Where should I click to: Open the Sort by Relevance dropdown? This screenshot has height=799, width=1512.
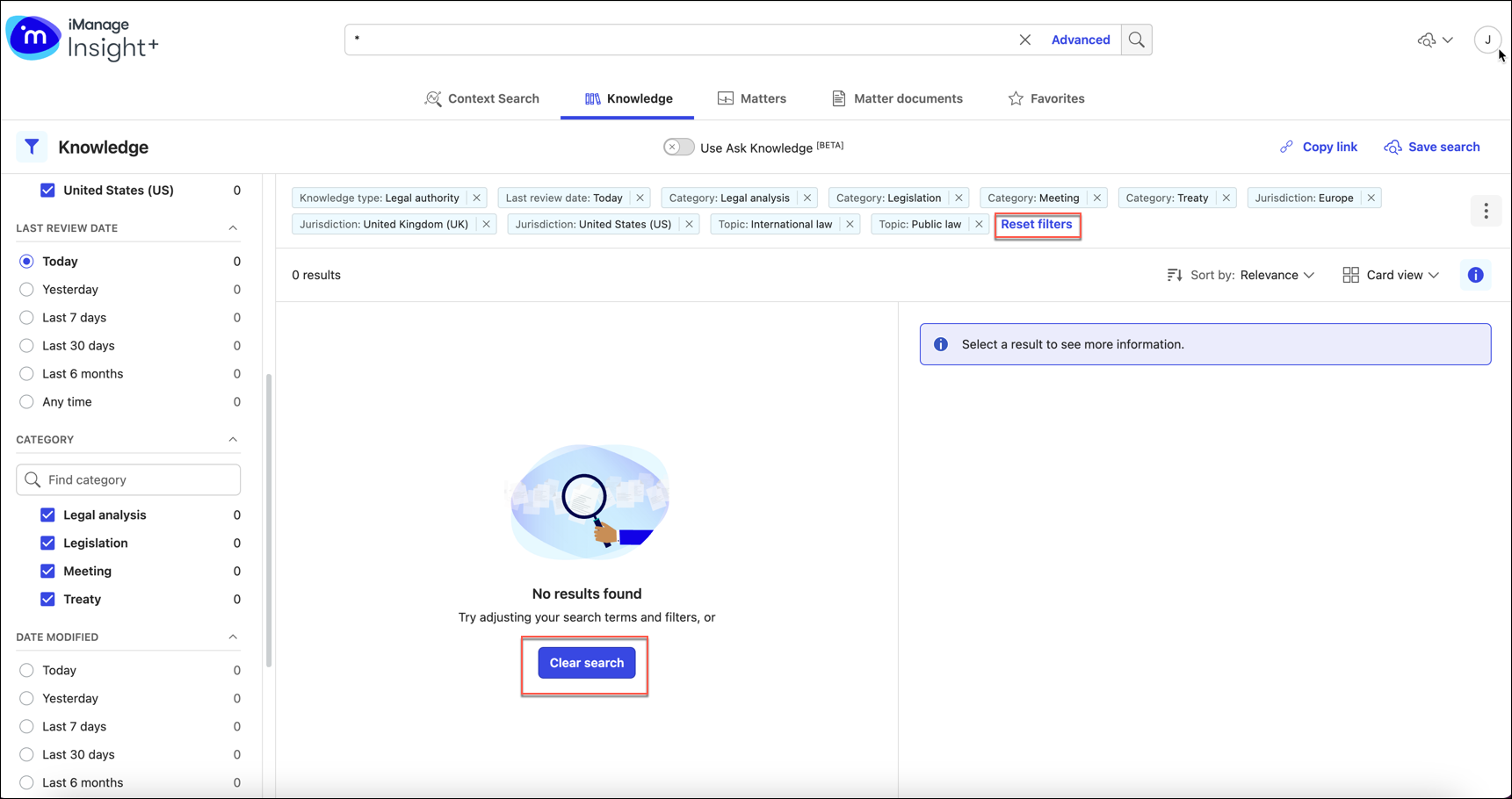coord(1241,275)
